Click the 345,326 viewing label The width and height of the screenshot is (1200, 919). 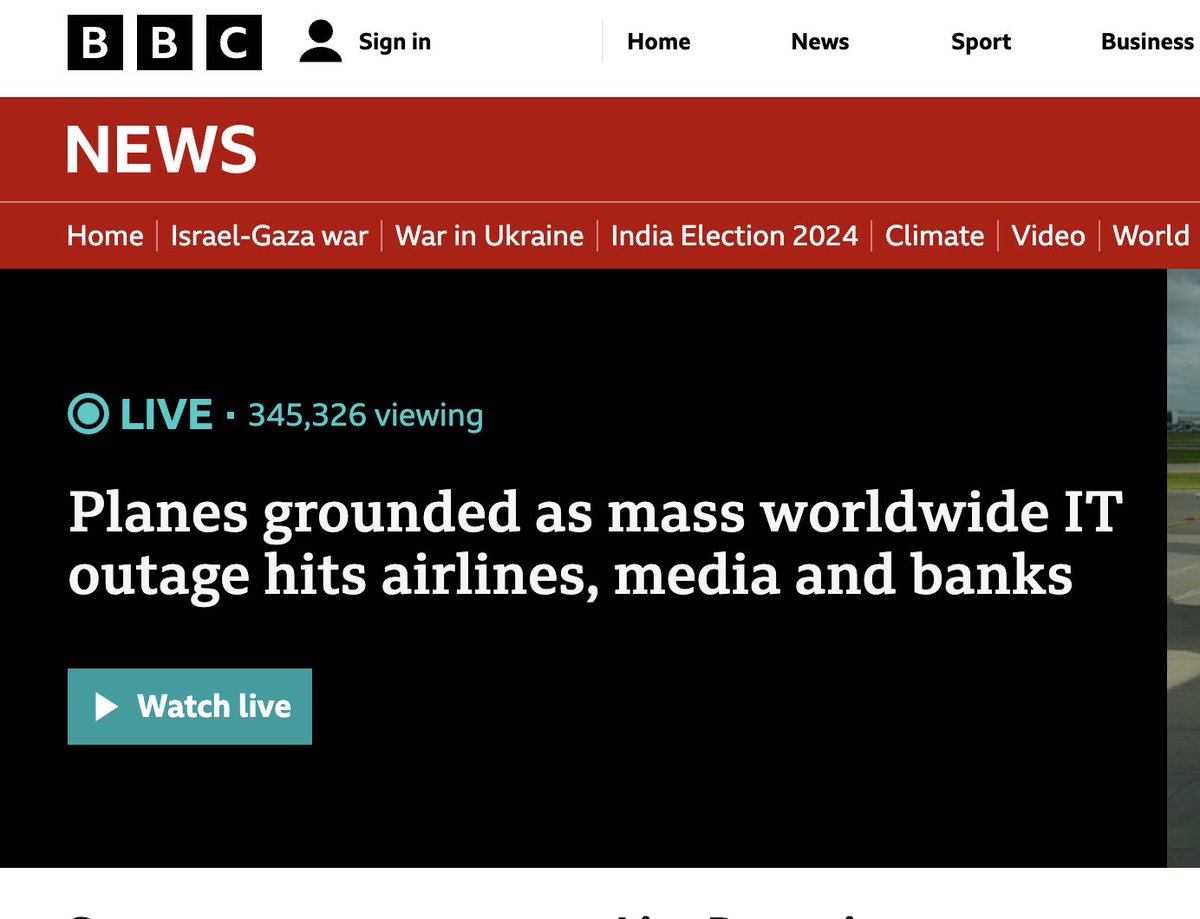click(365, 415)
